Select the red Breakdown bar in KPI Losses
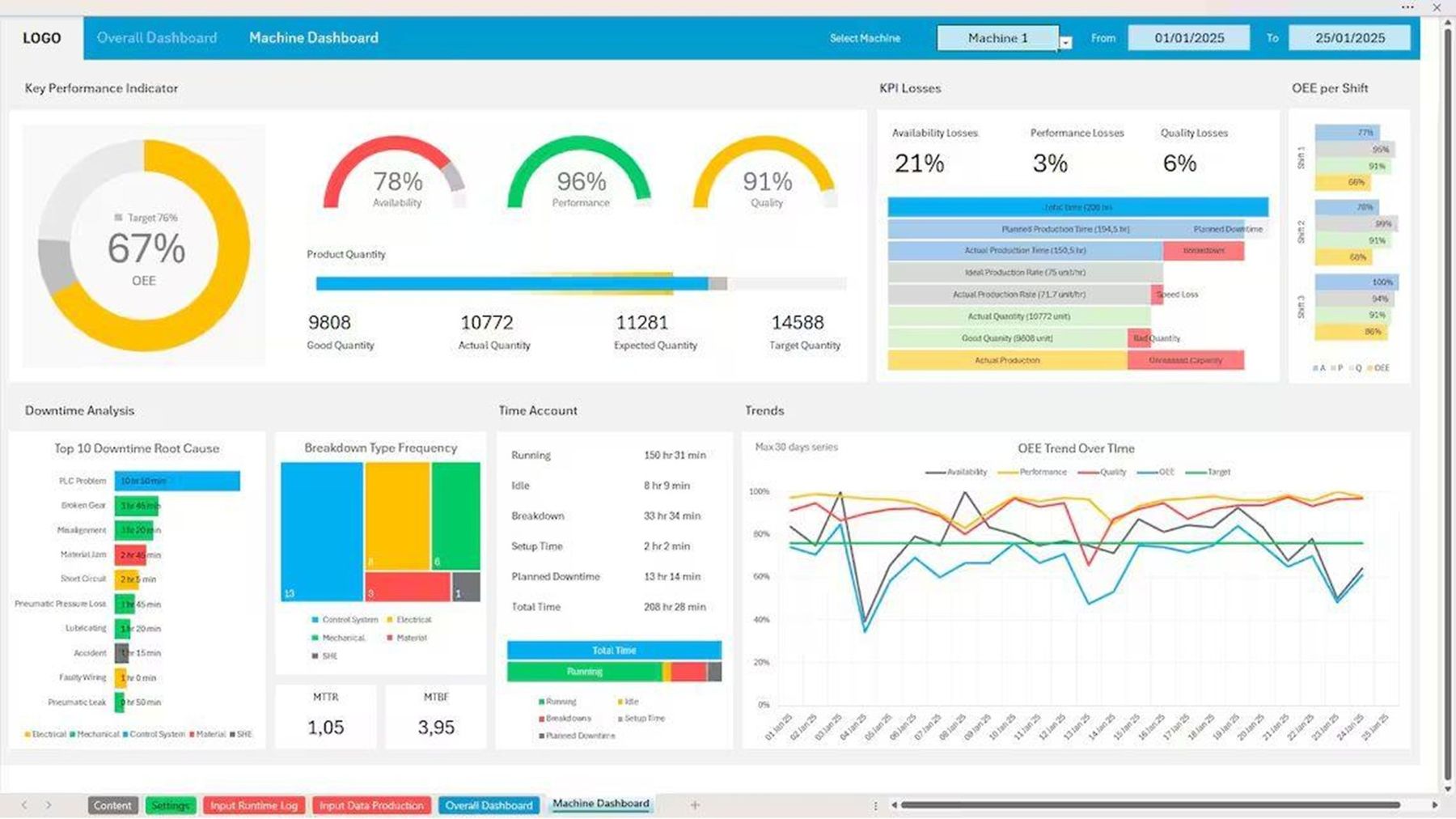The image size is (1456, 819). (1204, 251)
